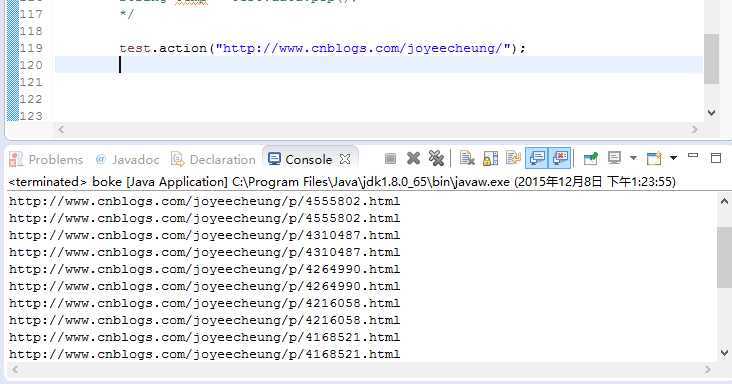Viewport: 732px width, 384px height.
Task: Click the console vertical scrollbar thumb
Action: pyautogui.click(x=724, y=258)
